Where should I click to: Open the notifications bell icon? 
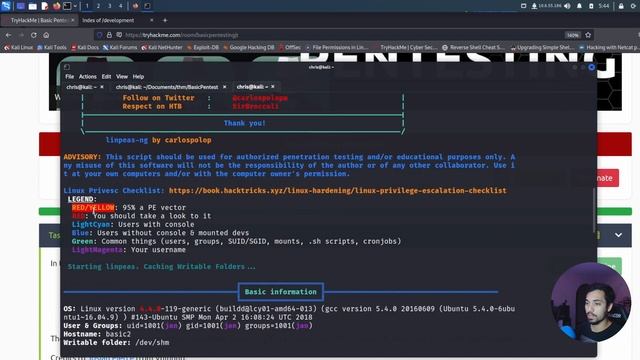[579, 6]
